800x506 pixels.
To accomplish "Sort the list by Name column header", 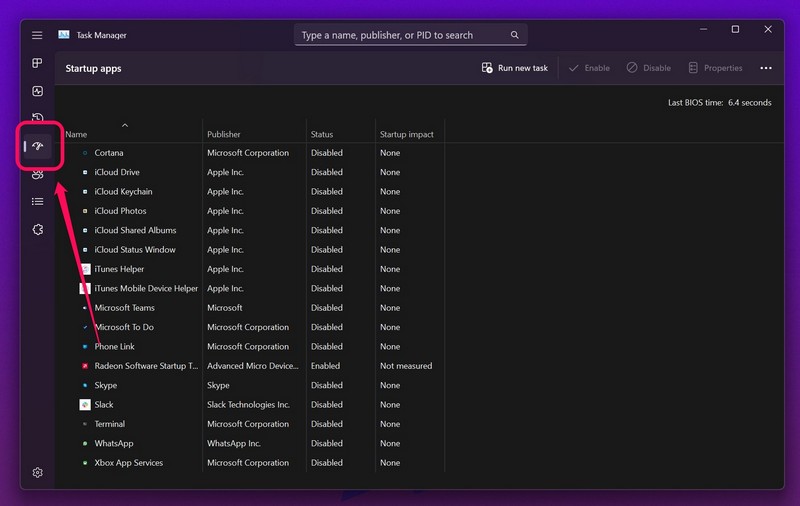I will point(76,134).
